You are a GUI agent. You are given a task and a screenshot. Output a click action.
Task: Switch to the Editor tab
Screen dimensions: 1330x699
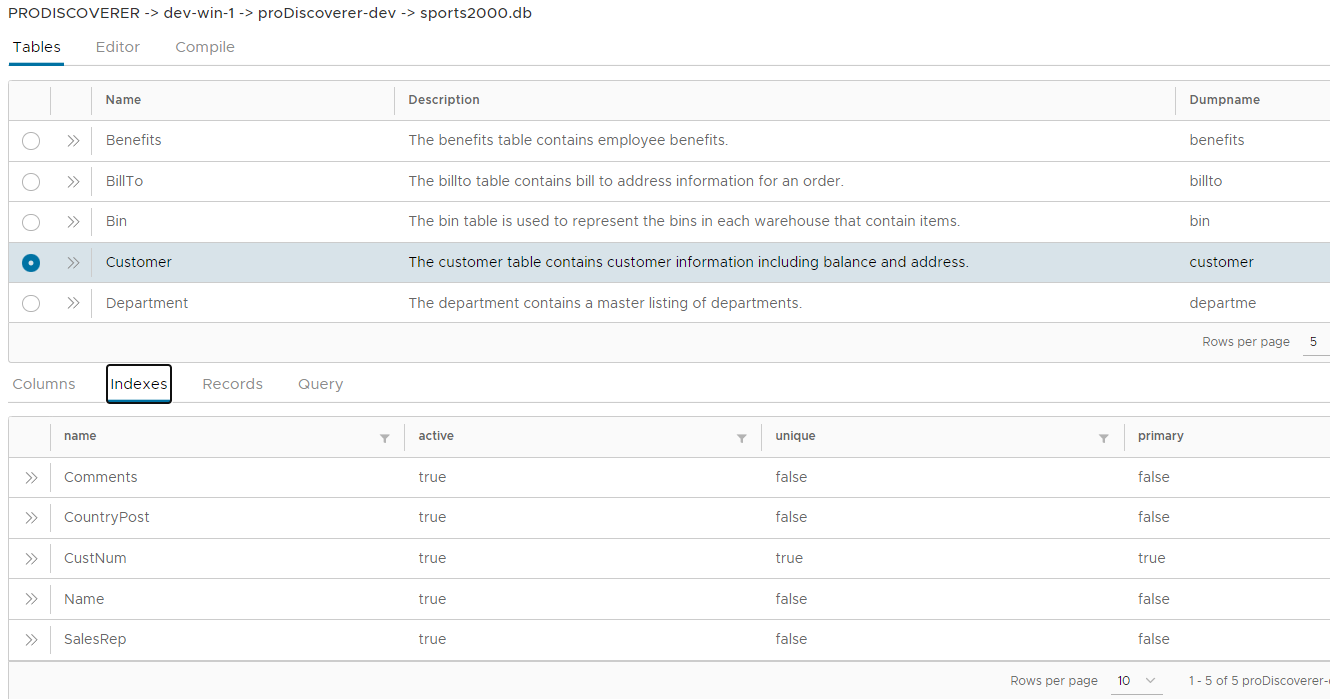(117, 46)
